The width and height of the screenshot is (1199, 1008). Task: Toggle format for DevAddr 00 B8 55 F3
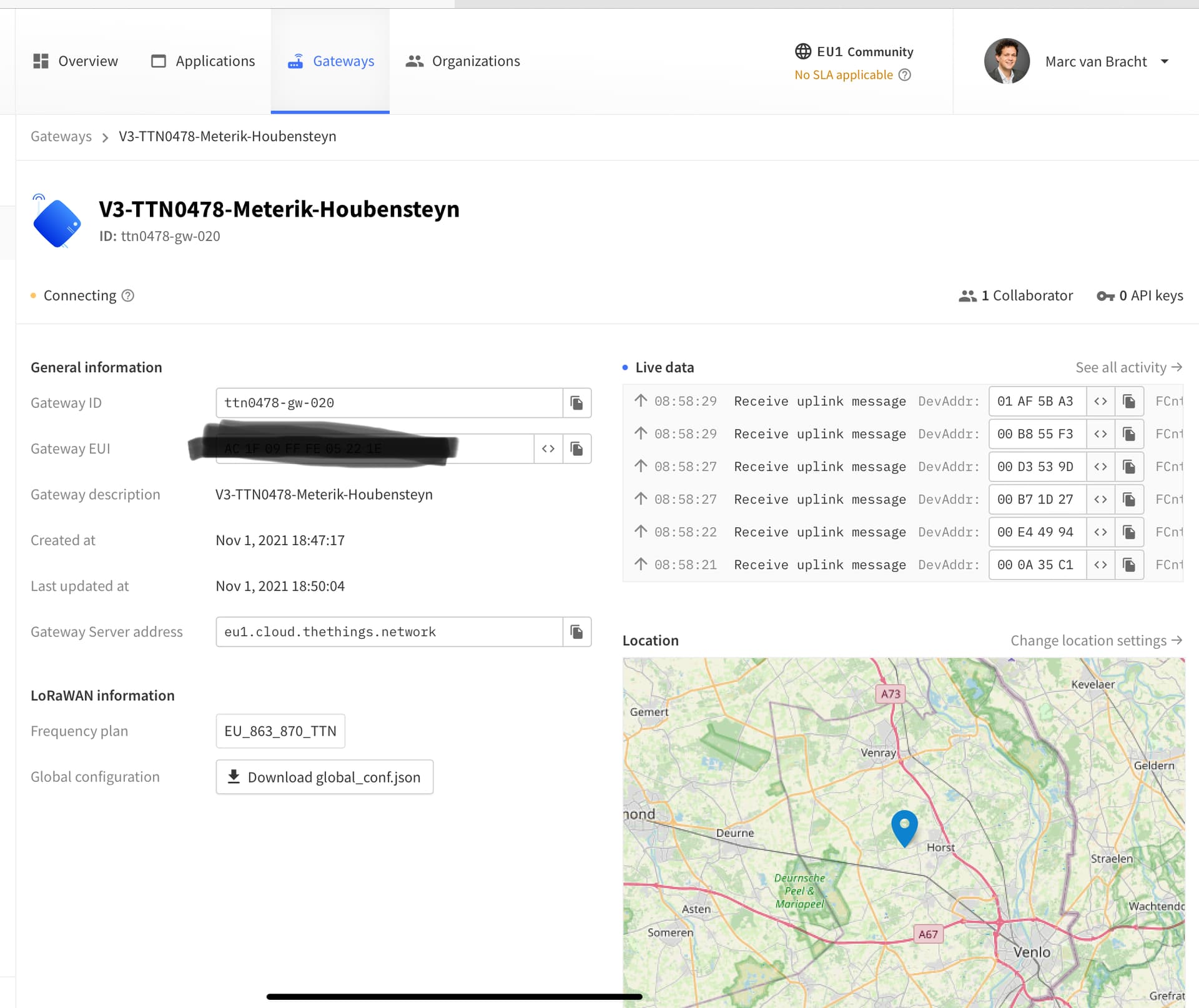click(1101, 434)
